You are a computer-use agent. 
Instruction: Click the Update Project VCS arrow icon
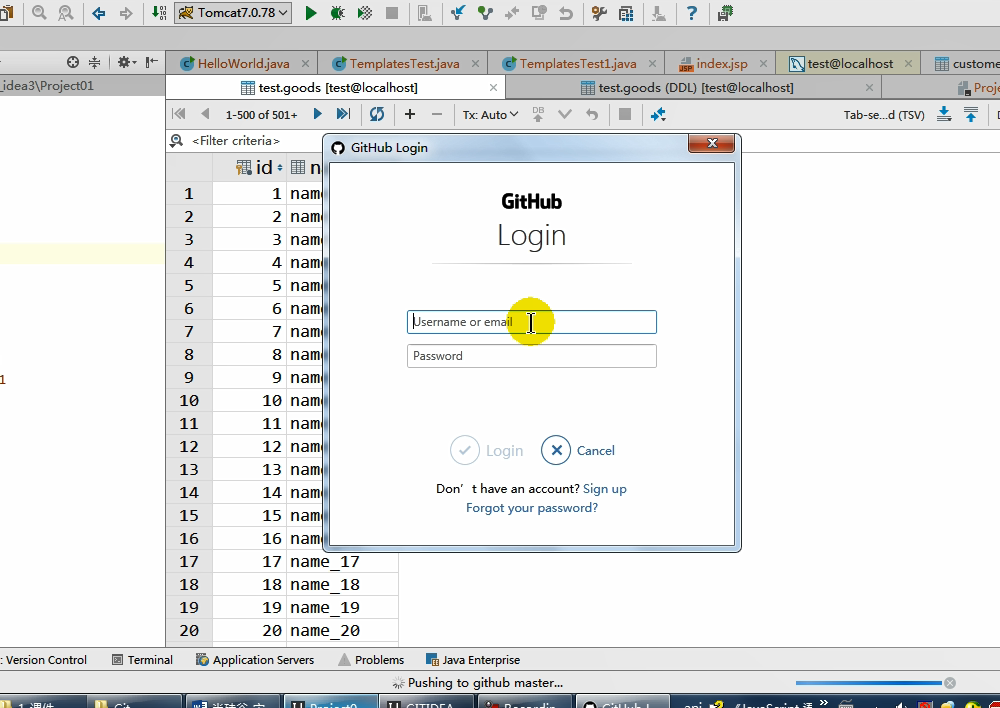(457, 13)
